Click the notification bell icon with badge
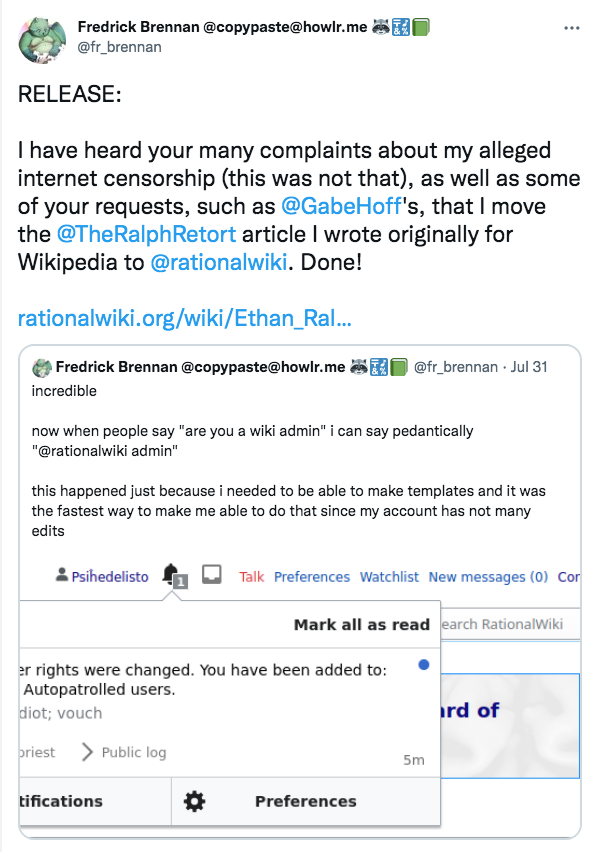The image size is (598, 852). click(x=174, y=575)
